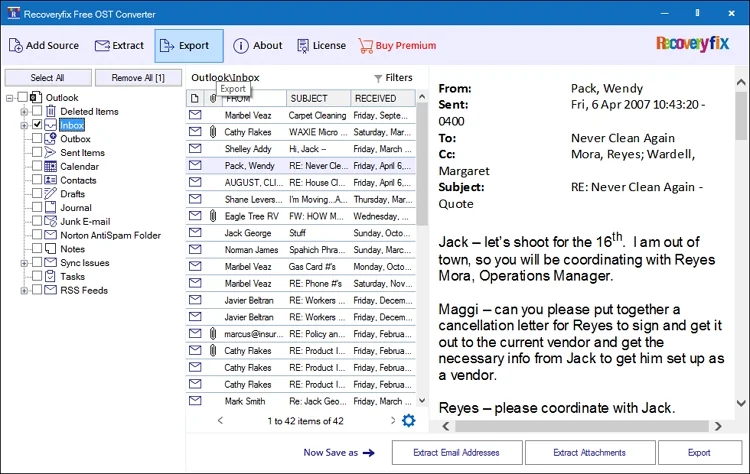
Task: Sort by the SUBJECT column header
Action: tap(319, 99)
